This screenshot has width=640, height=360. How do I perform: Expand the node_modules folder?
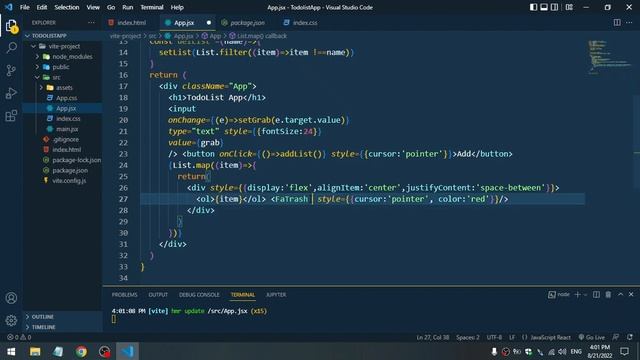click(62, 57)
